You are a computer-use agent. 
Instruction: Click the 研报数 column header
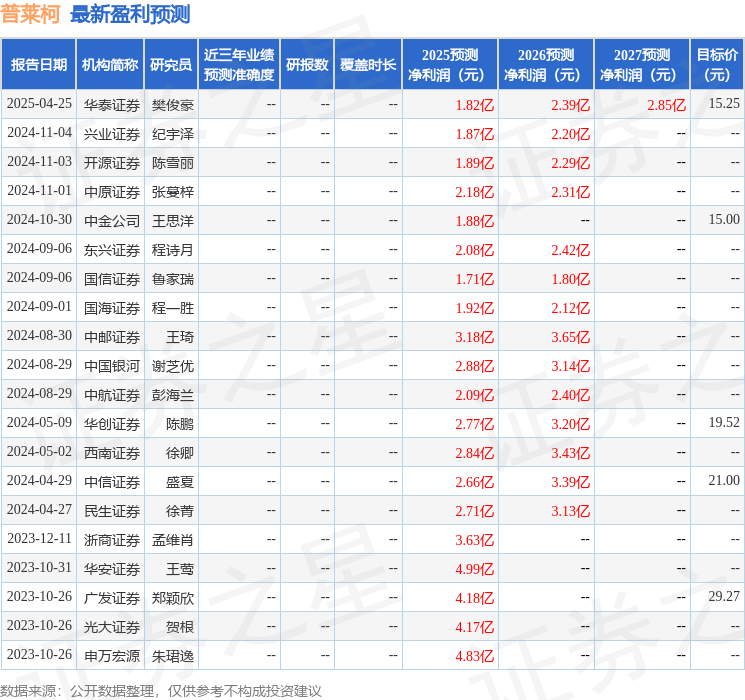[x=307, y=65]
